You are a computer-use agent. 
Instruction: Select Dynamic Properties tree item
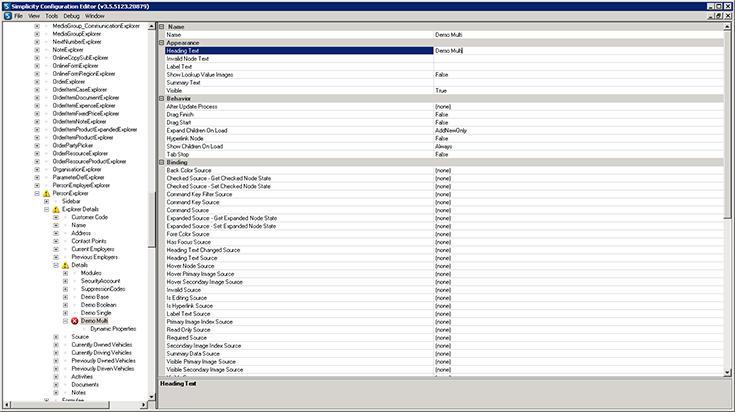pyautogui.click(x=113, y=329)
